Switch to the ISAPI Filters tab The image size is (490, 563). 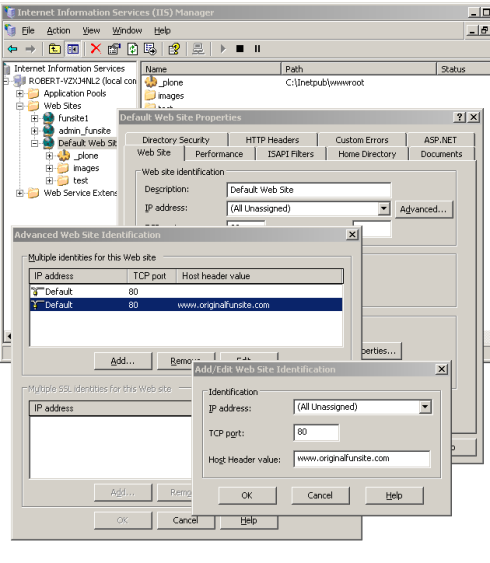290,154
